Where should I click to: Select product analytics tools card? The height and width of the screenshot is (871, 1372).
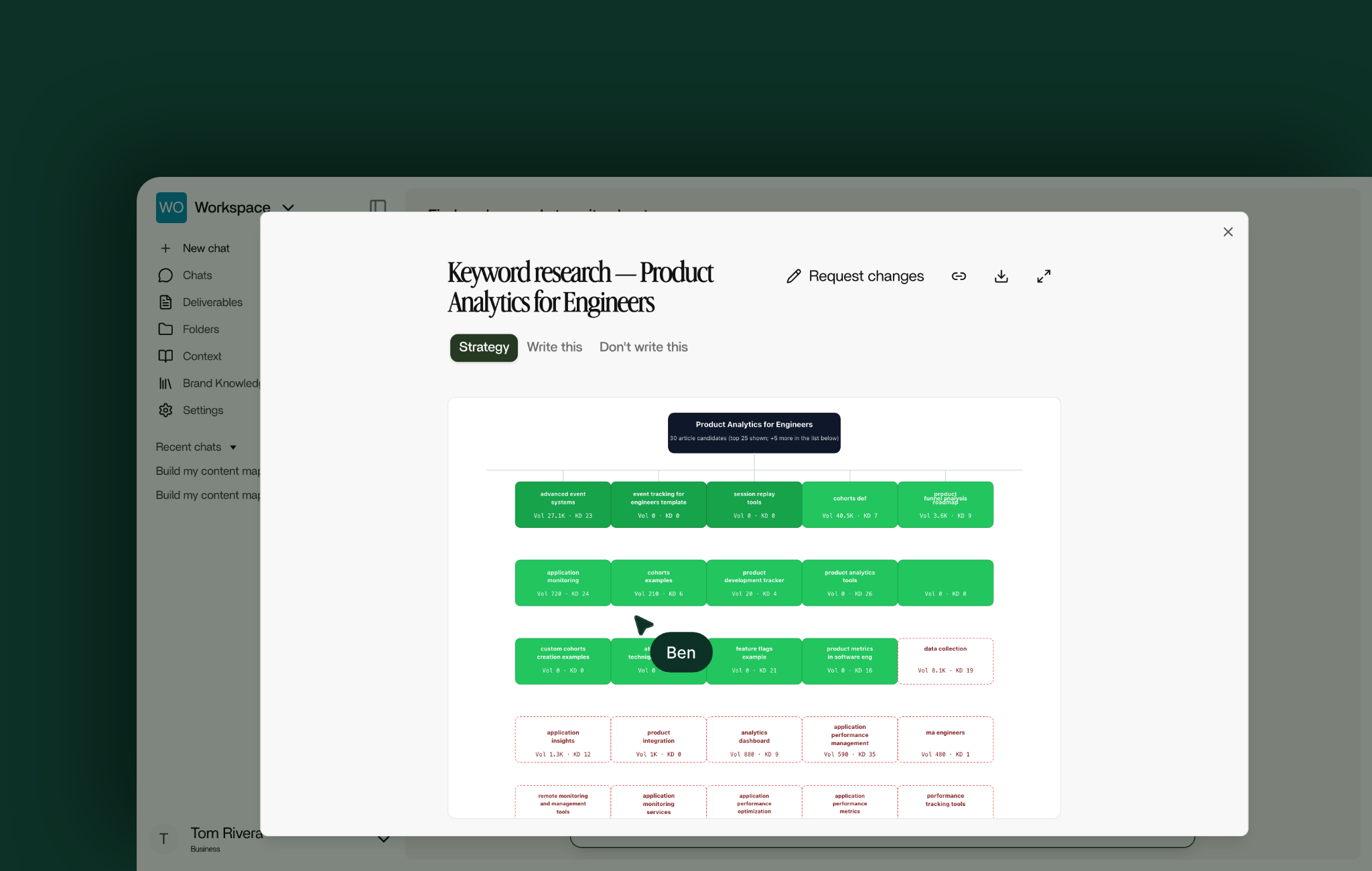(x=849, y=583)
